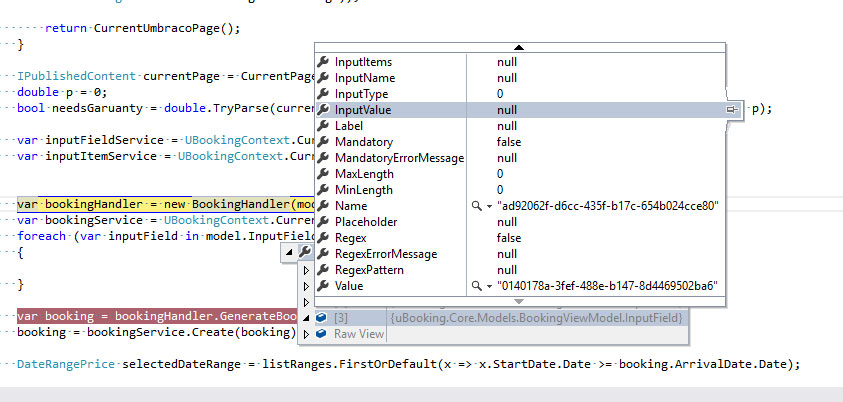Click the inputFieldService variable name
Image resolution: width=843 pixels, height=402 pixels.
click(x=104, y=140)
